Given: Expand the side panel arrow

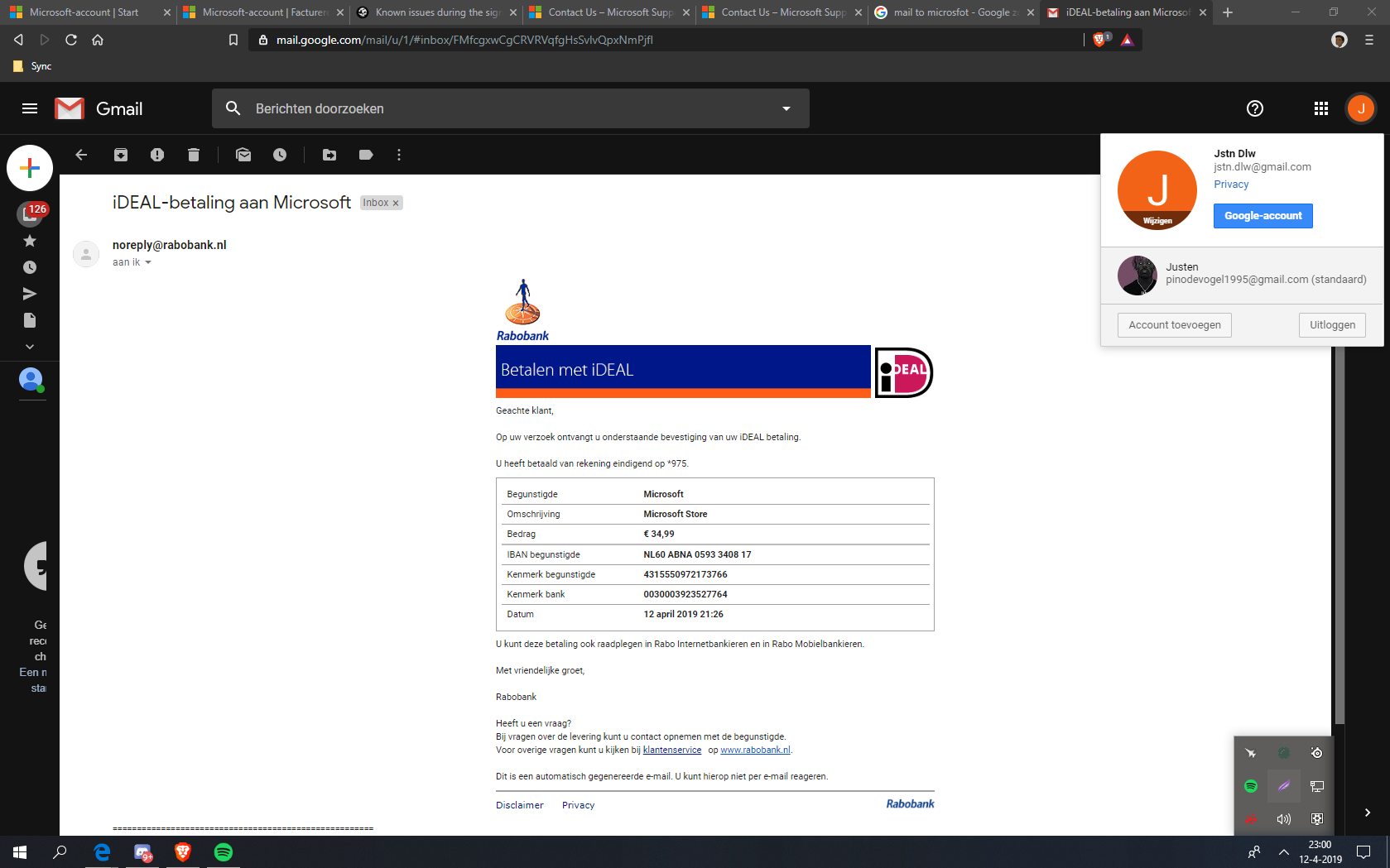Looking at the screenshot, I should [x=1368, y=813].
